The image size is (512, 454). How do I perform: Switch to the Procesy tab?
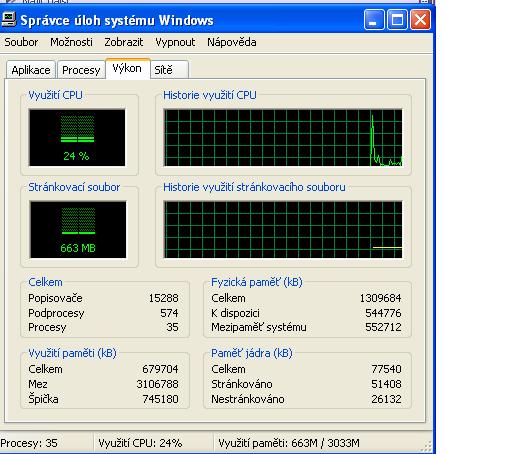pyautogui.click(x=81, y=70)
